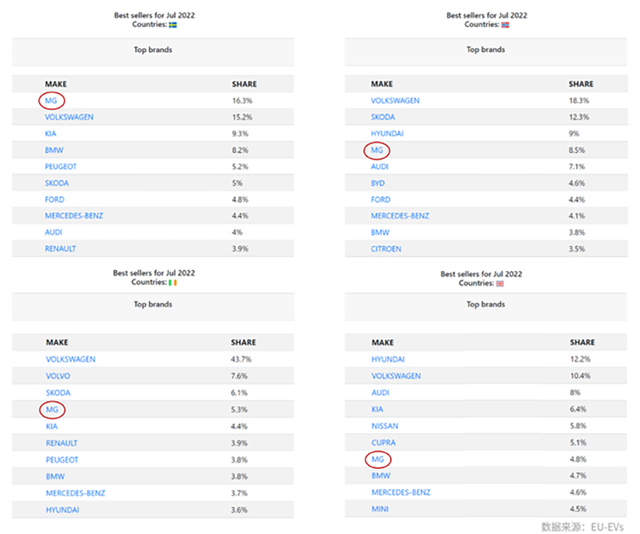The height and width of the screenshot is (534, 640).
Task: Click PEUGEOT with the 5.2% share
Action: pyautogui.click(x=61, y=166)
